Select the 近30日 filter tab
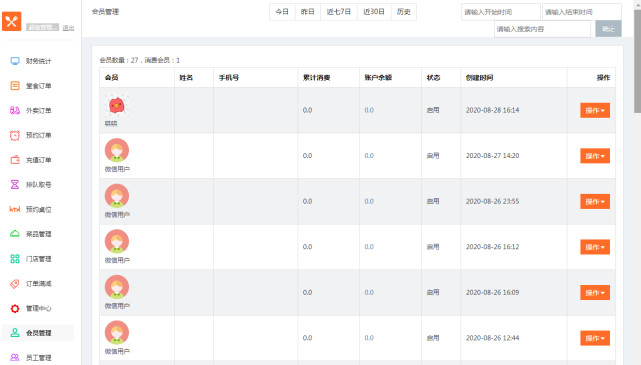 click(374, 12)
